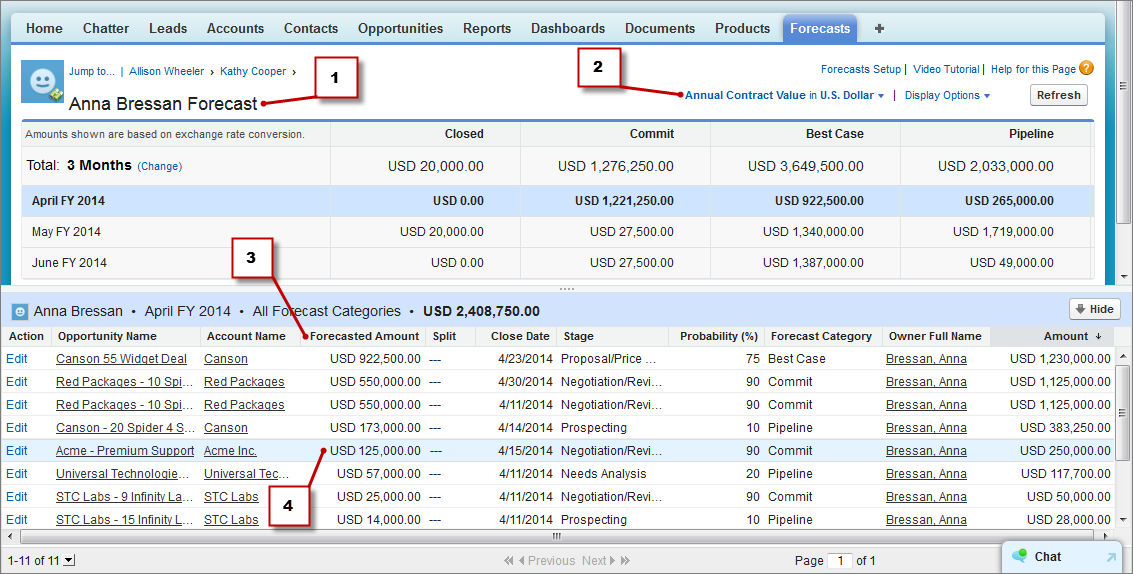Sort by the Amount column header
The height and width of the screenshot is (574, 1133).
click(1066, 336)
